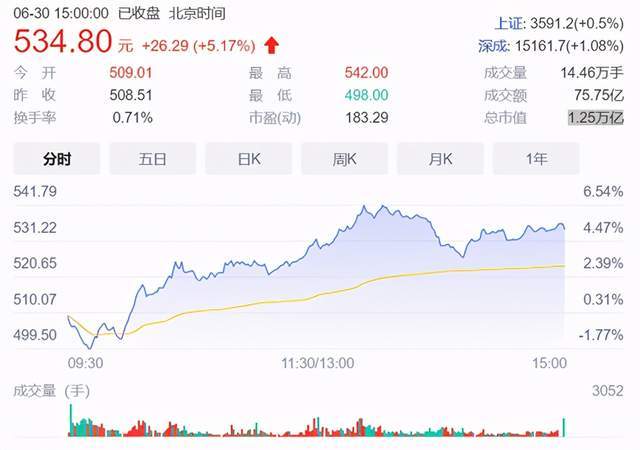Click the closing volume bar at 15:00
This screenshot has height=450, width=640.
pos(564,427)
